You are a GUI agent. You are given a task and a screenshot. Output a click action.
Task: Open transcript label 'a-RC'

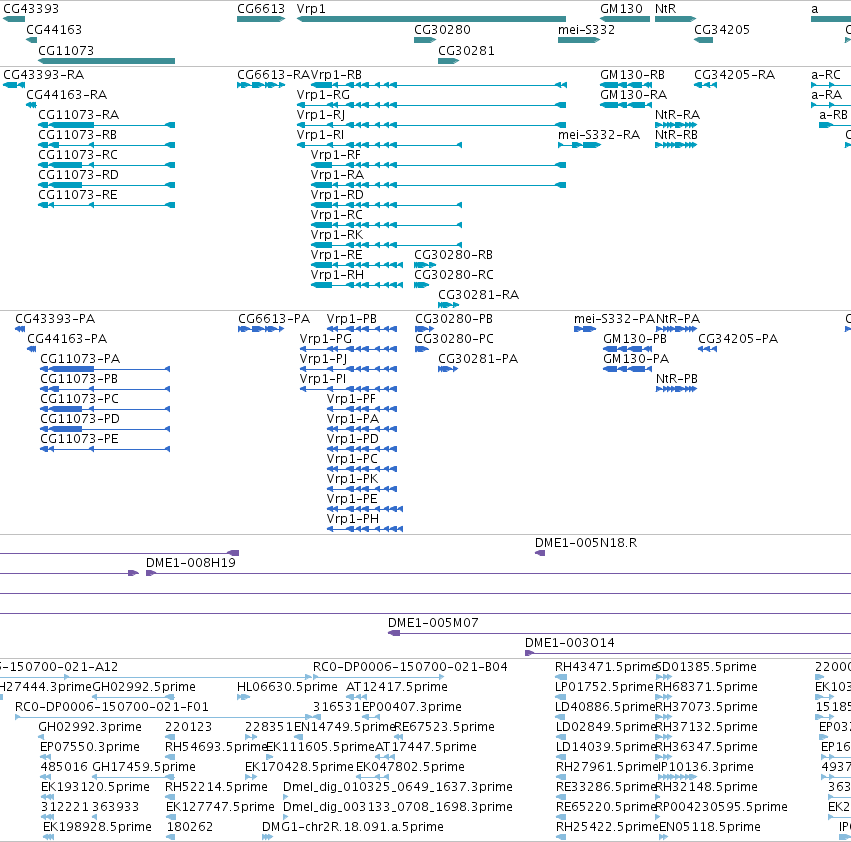point(825,75)
